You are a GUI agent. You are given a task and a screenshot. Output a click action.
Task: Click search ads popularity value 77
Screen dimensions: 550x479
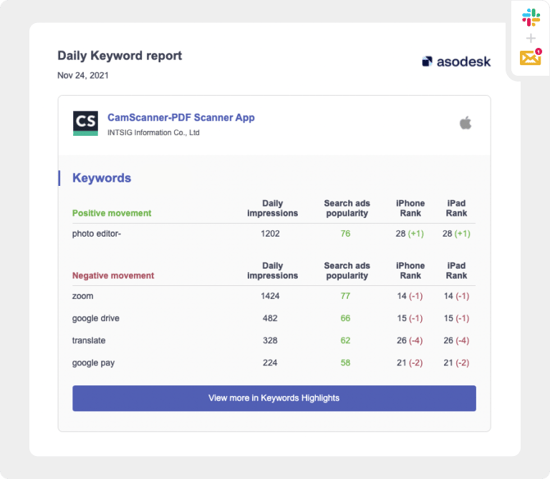[x=346, y=296]
